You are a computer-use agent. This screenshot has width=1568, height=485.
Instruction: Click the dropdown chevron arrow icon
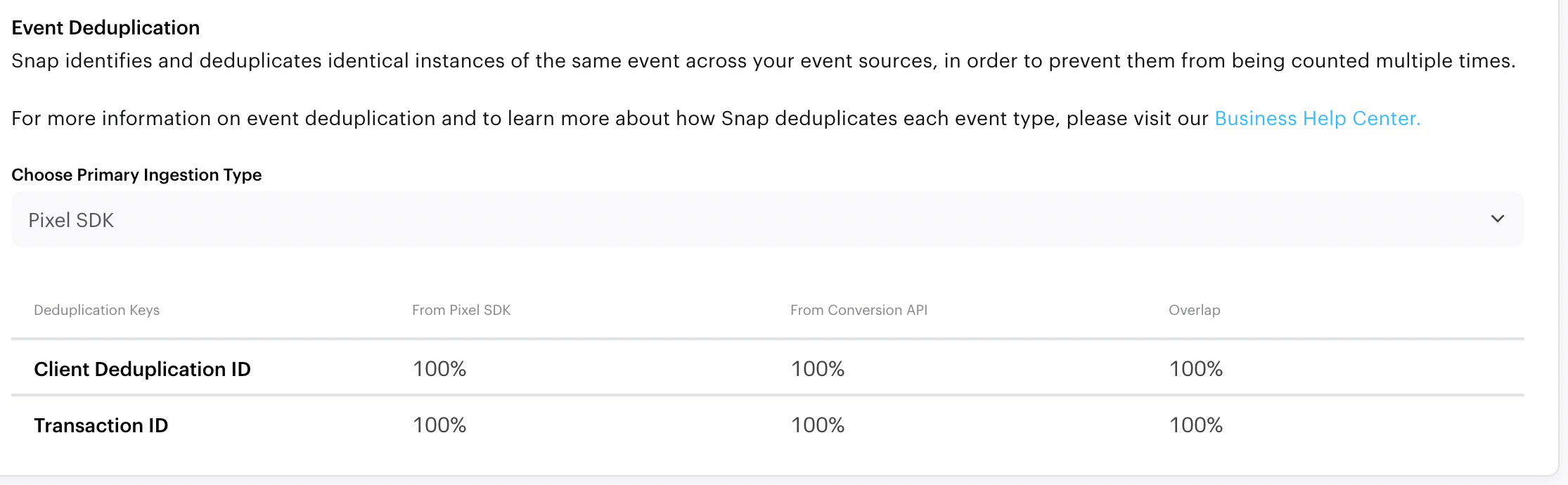(1497, 219)
